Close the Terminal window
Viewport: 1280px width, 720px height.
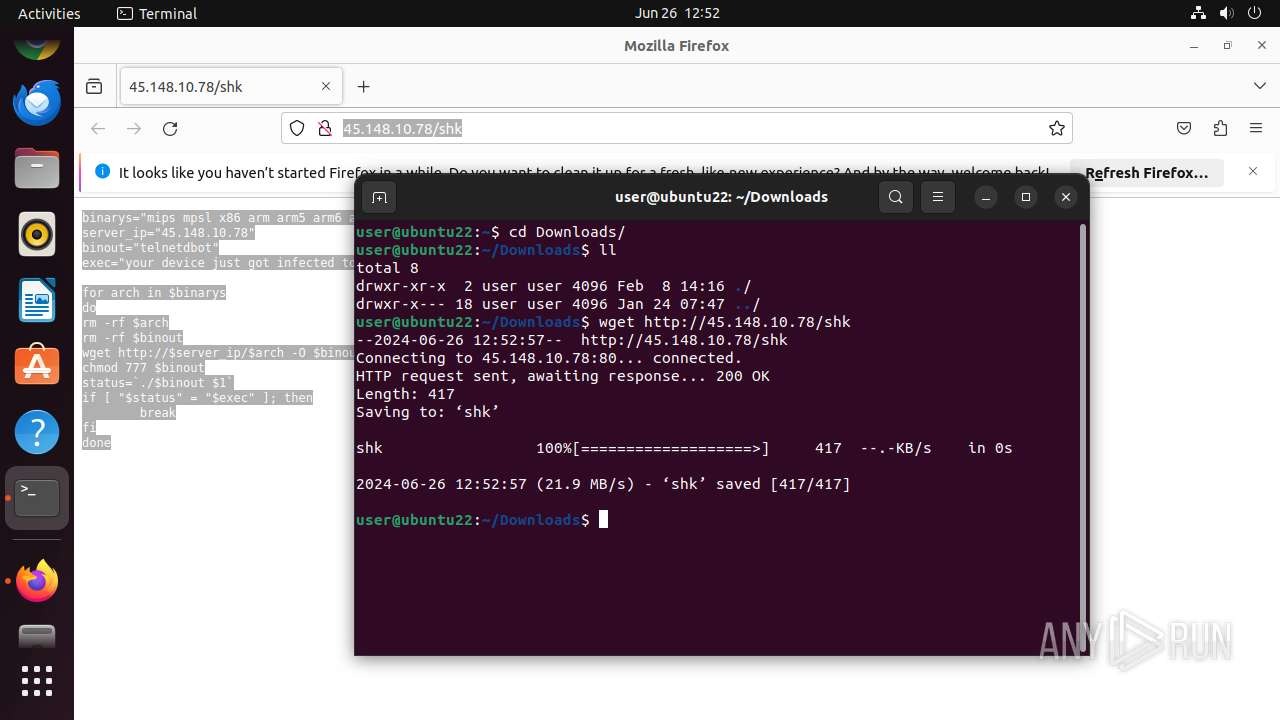tap(1066, 197)
